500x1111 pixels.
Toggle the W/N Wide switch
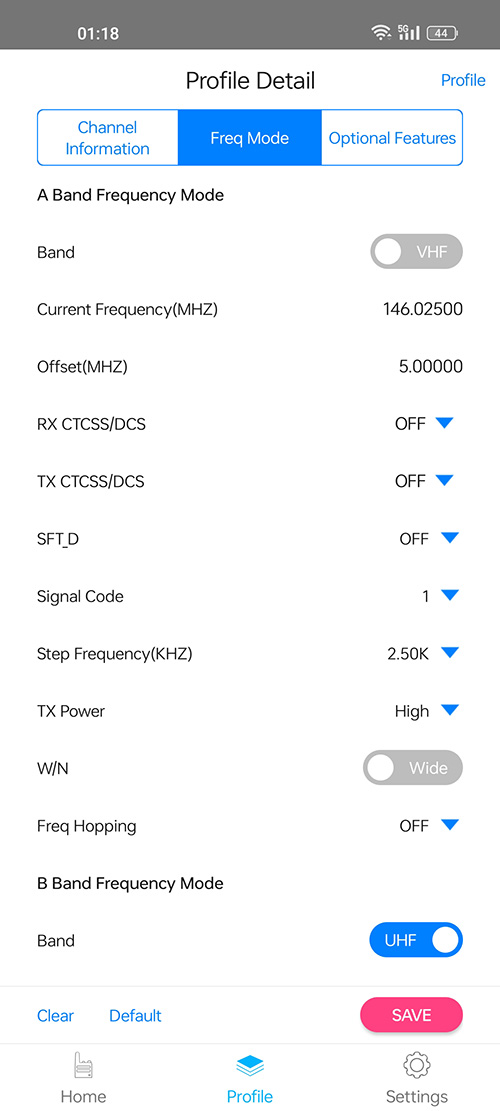(x=413, y=768)
